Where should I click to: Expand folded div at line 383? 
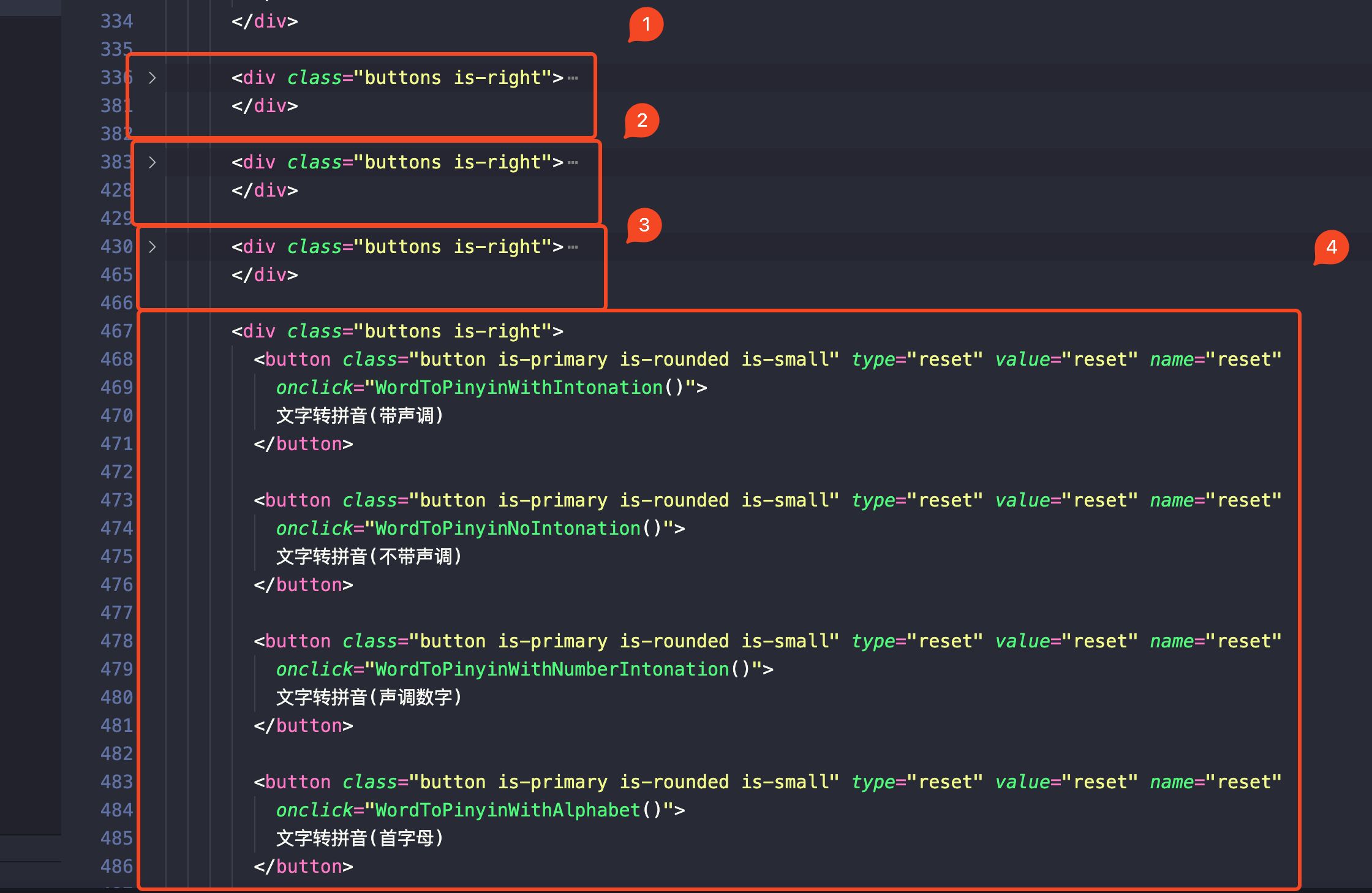[x=152, y=163]
